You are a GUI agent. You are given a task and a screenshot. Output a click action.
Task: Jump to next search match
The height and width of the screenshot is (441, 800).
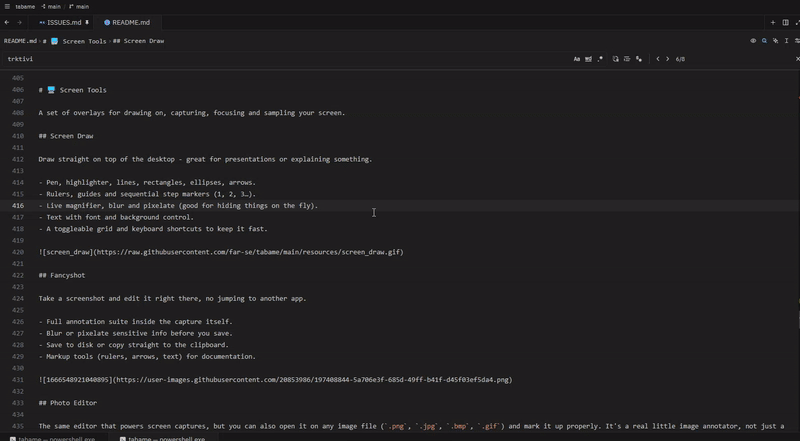click(x=667, y=59)
